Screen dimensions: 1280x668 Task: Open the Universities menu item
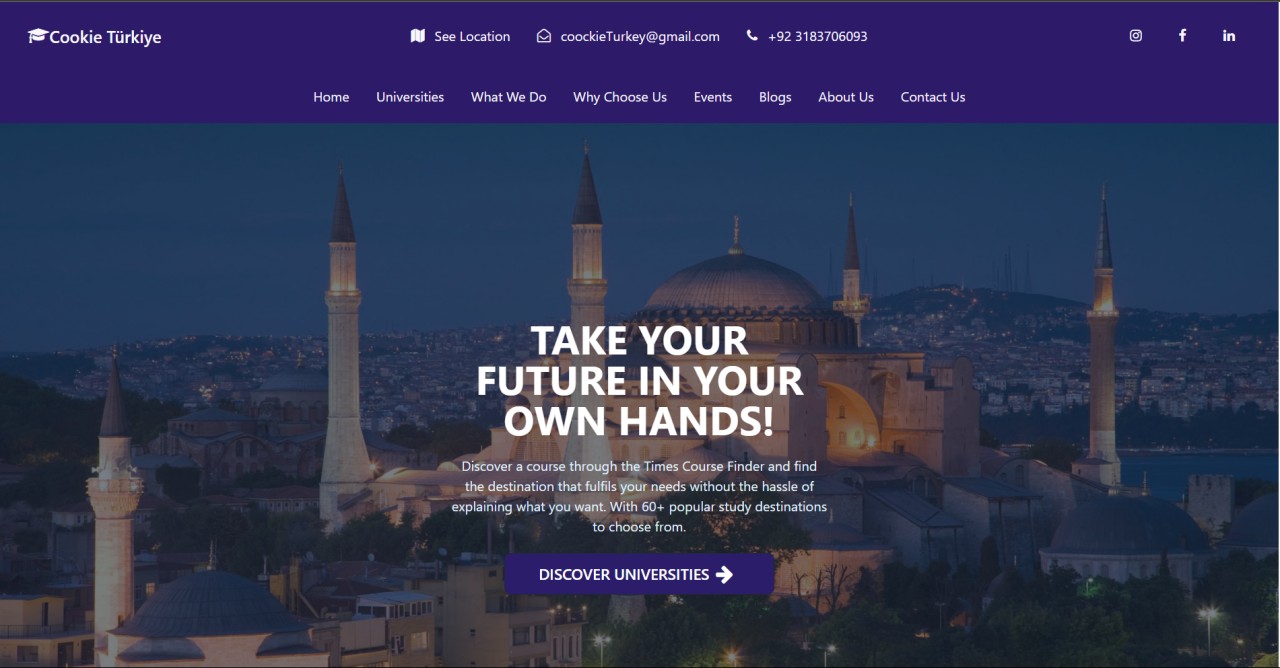point(410,97)
